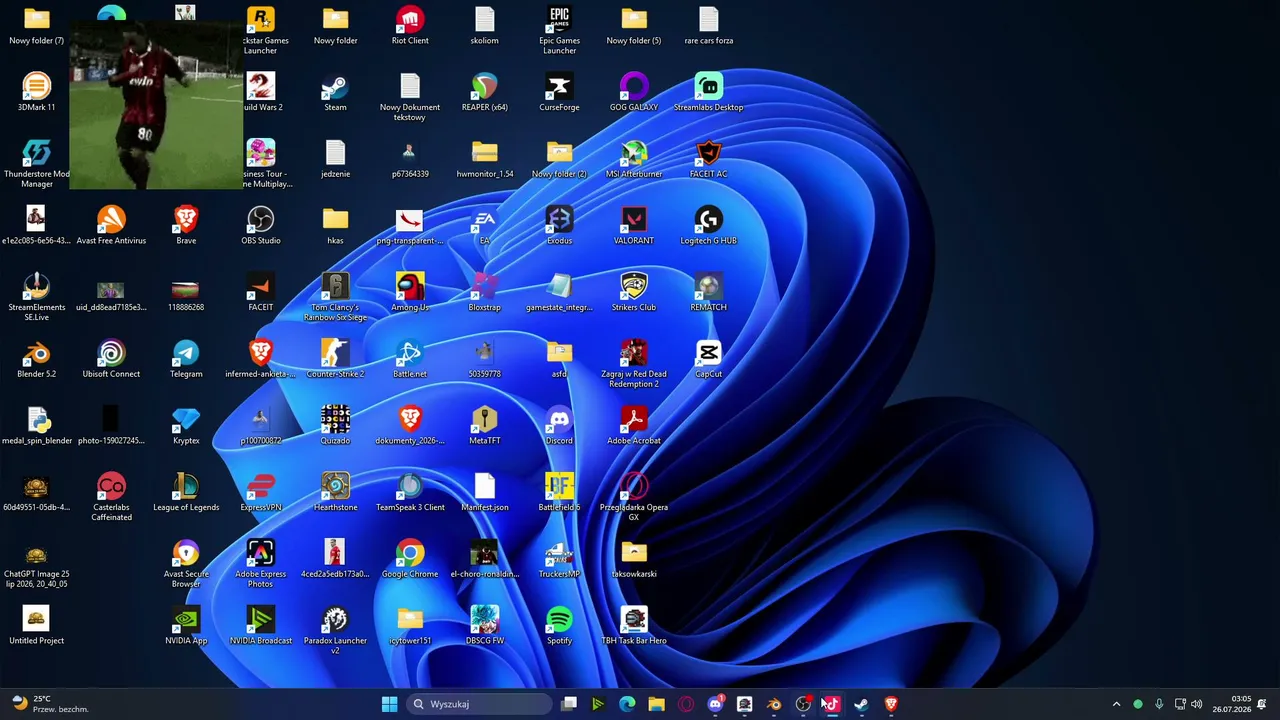The image size is (1280, 720).
Task: Click the GOG GALAXY desktop shortcut
Action: (634, 92)
